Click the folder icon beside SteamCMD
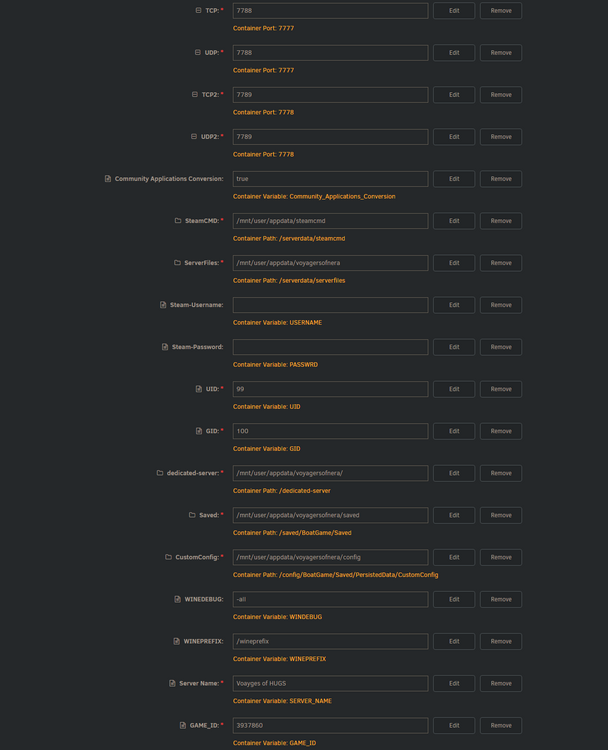This screenshot has height=750, width=608. [x=178, y=221]
